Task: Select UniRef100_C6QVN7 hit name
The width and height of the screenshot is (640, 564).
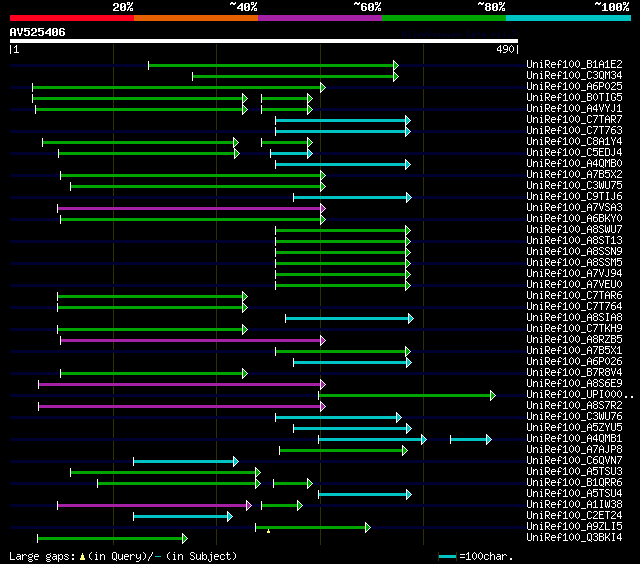Action: point(574,461)
